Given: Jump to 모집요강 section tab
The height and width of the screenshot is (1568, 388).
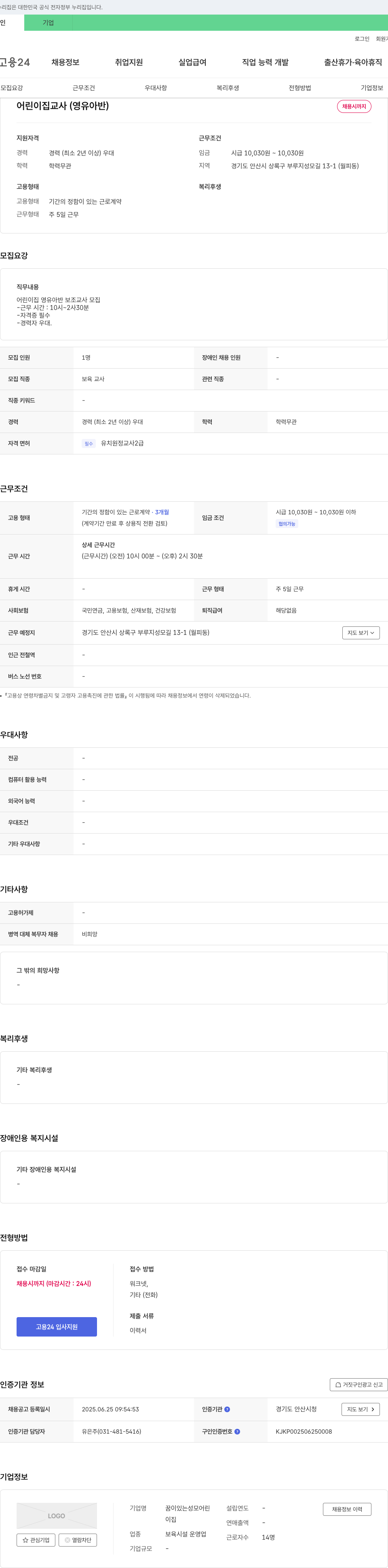Looking at the screenshot, I should click(x=12, y=88).
